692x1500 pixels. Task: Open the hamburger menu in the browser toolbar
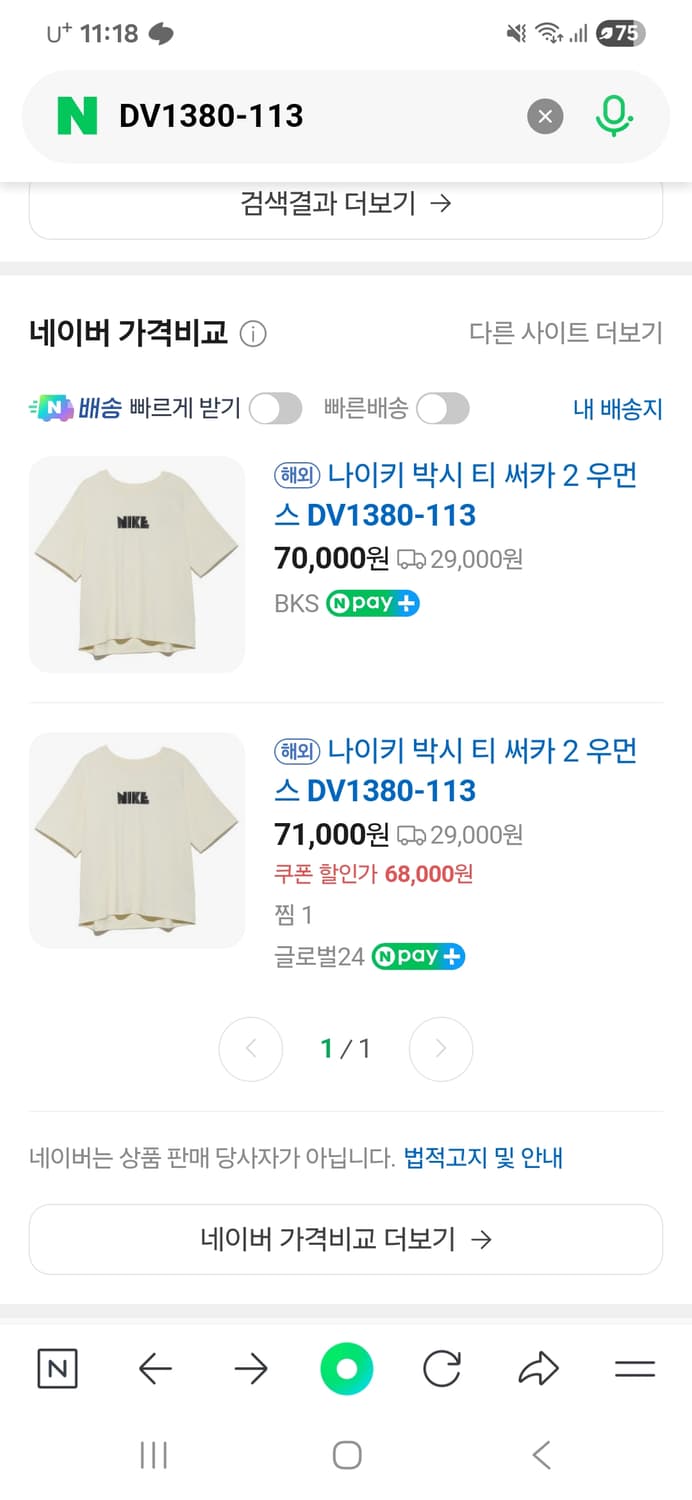(x=635, y=1368)
